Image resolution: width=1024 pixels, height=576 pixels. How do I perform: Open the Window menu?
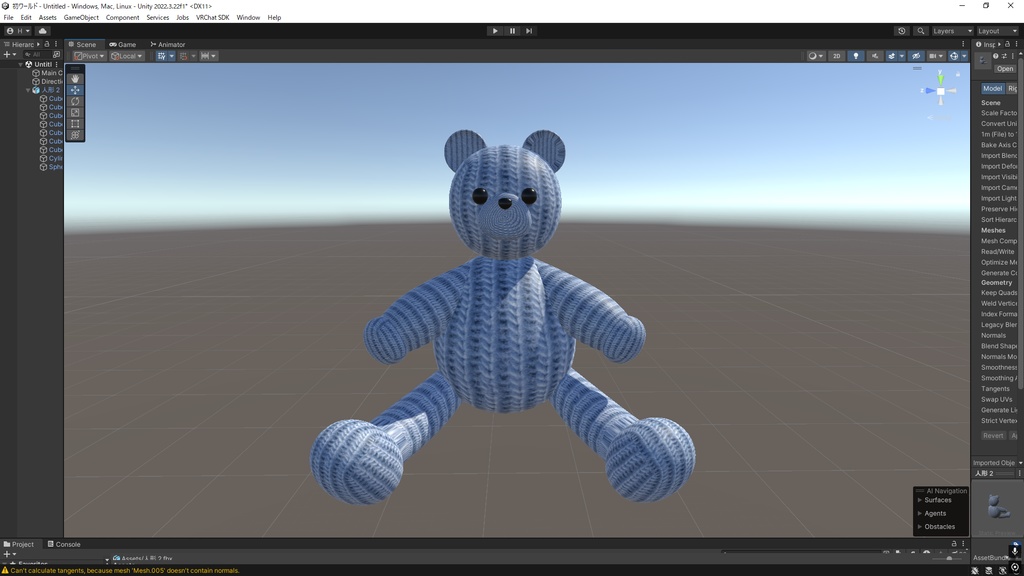click(248, 18)
